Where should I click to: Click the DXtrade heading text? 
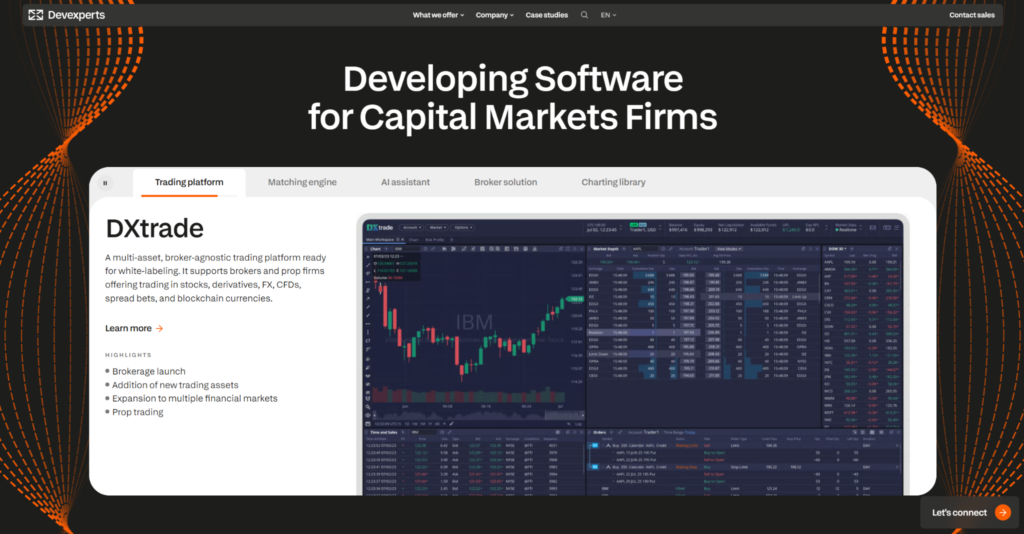(155, 228)
